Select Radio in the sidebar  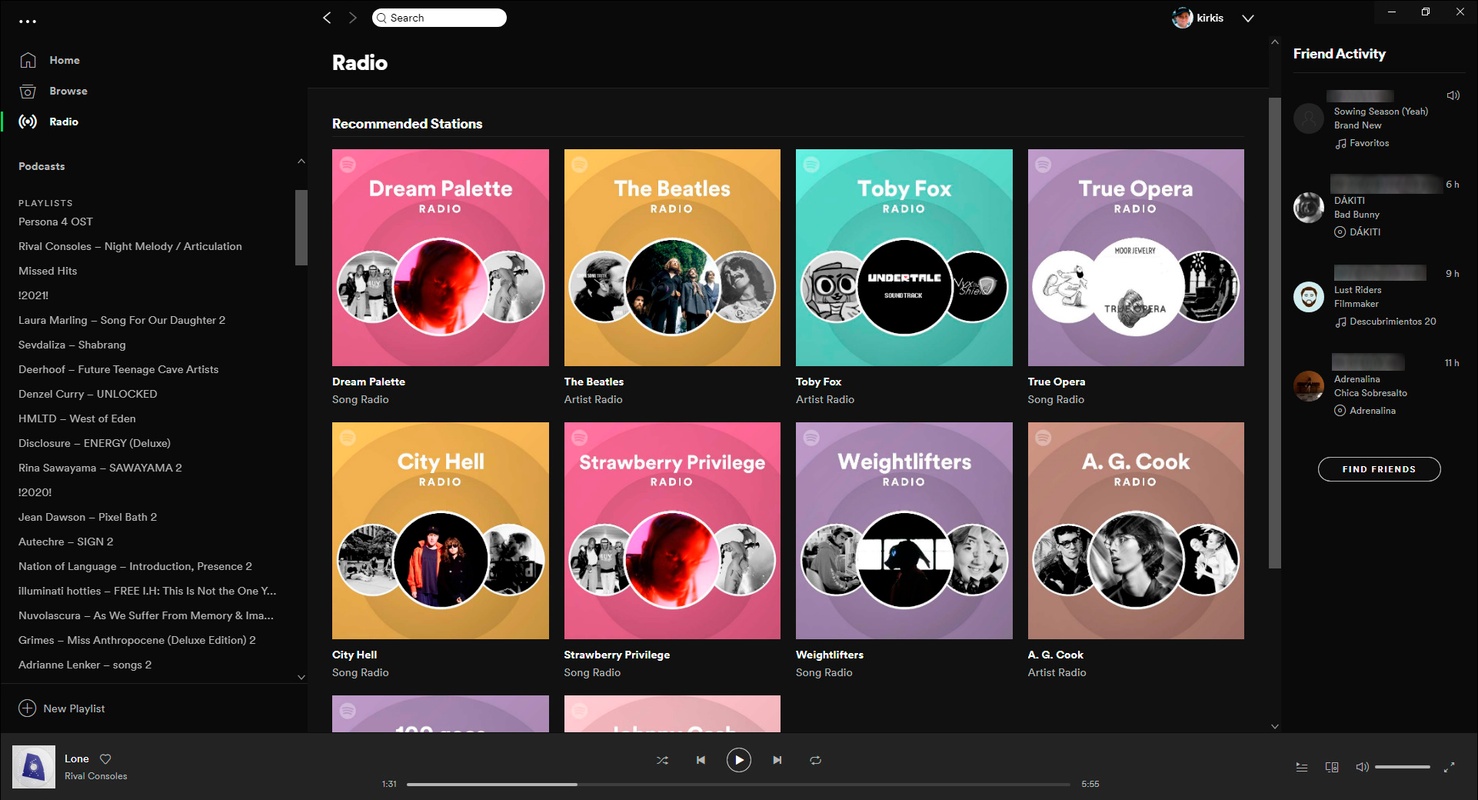pos(64,122)
